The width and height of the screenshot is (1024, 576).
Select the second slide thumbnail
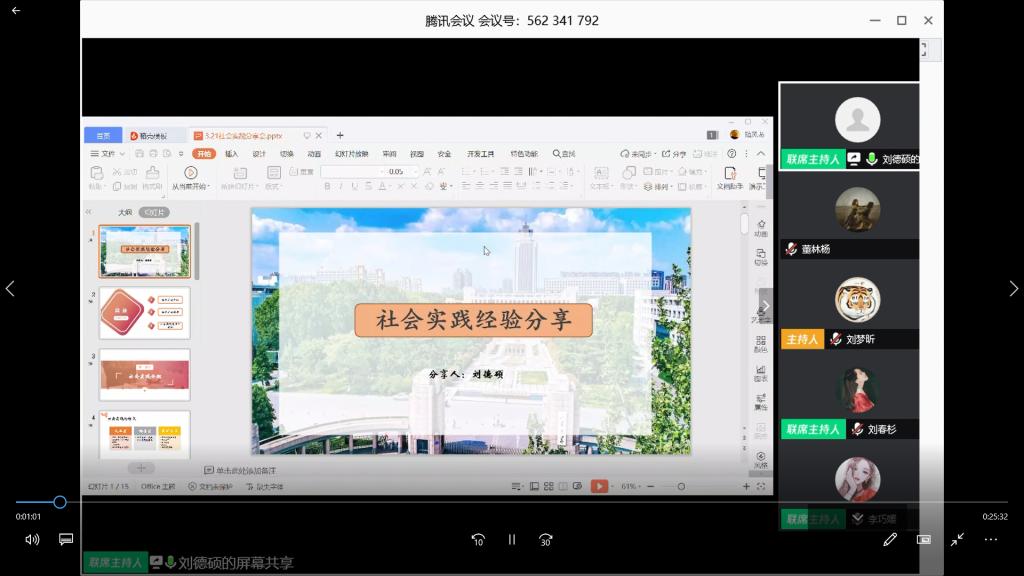click(144, 313)
